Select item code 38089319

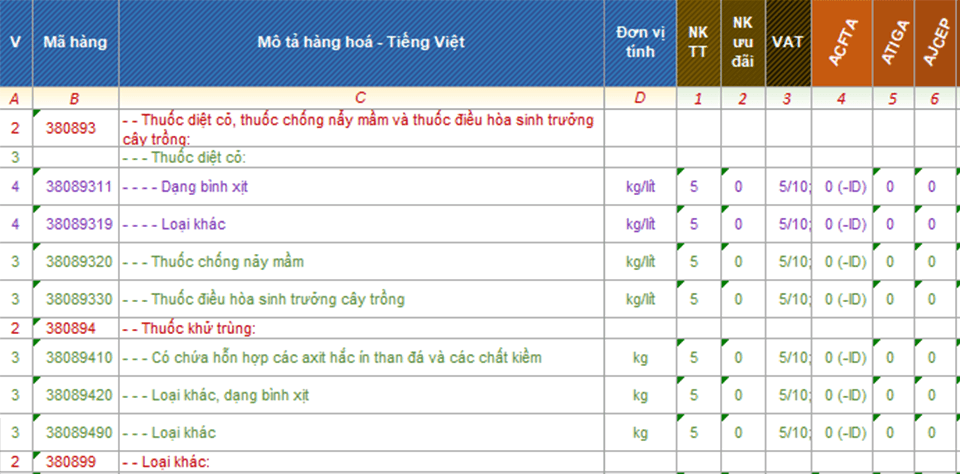tap(75, 224)
